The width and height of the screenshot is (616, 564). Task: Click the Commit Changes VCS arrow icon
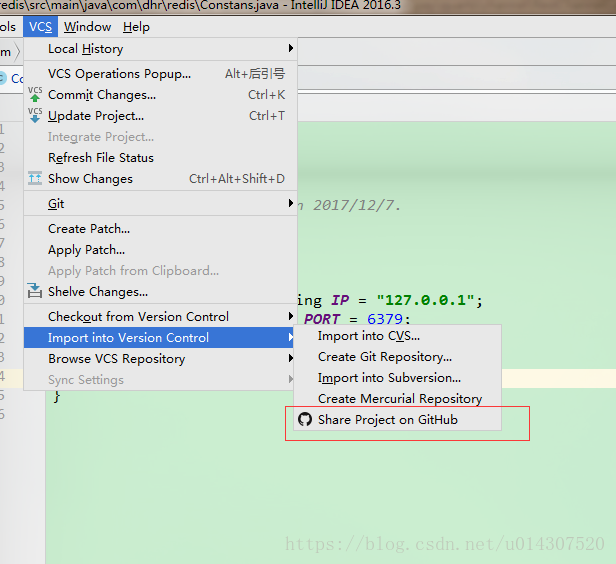(35, 95)
